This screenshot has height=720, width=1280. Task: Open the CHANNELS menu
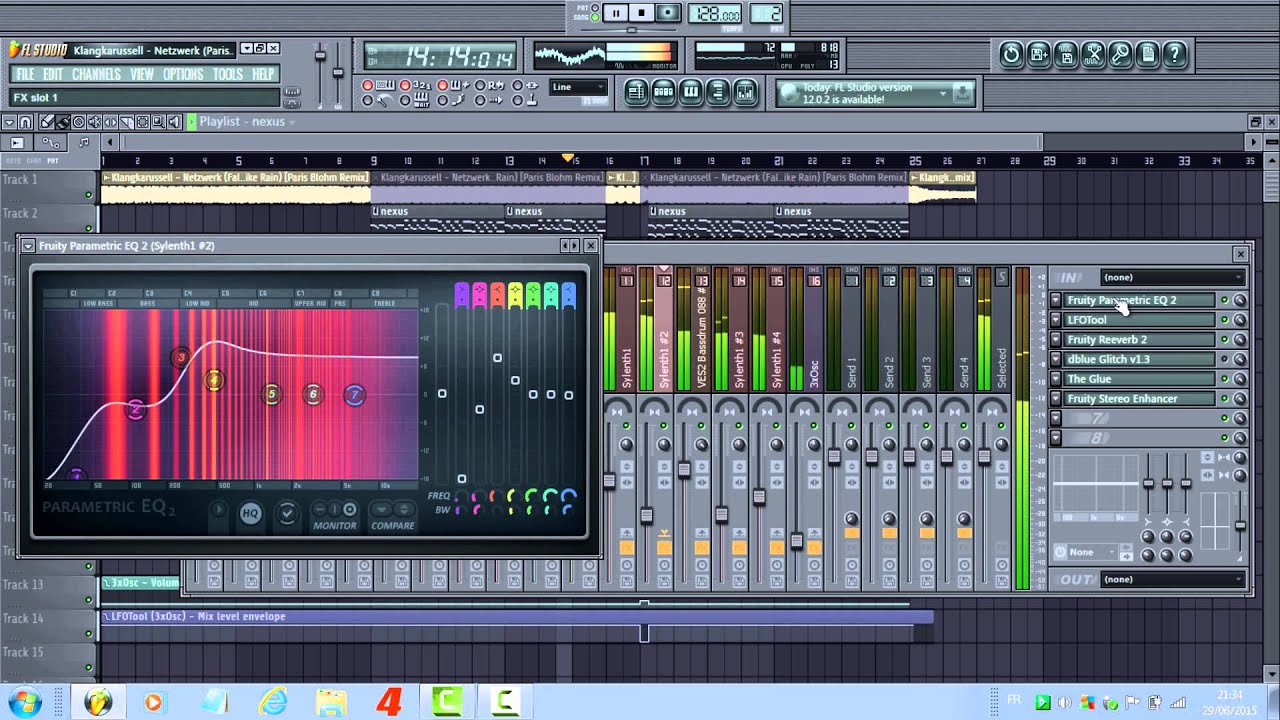[x=97, y=75]
